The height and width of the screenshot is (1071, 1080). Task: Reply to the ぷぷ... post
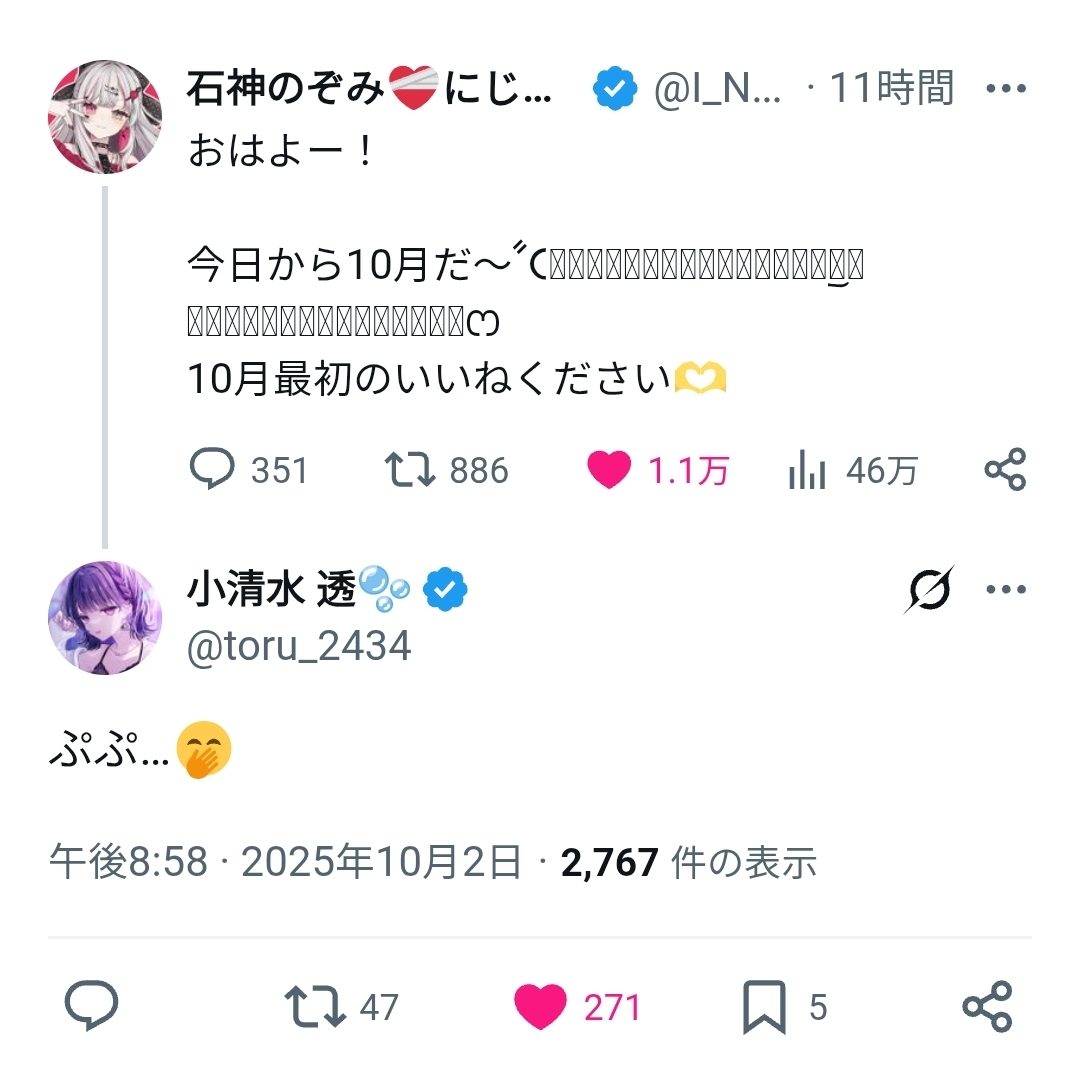[x=92, y=1006]
